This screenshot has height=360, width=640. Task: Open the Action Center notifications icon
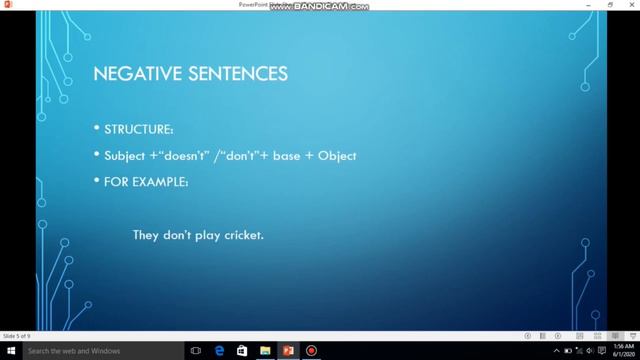(602, 351)
